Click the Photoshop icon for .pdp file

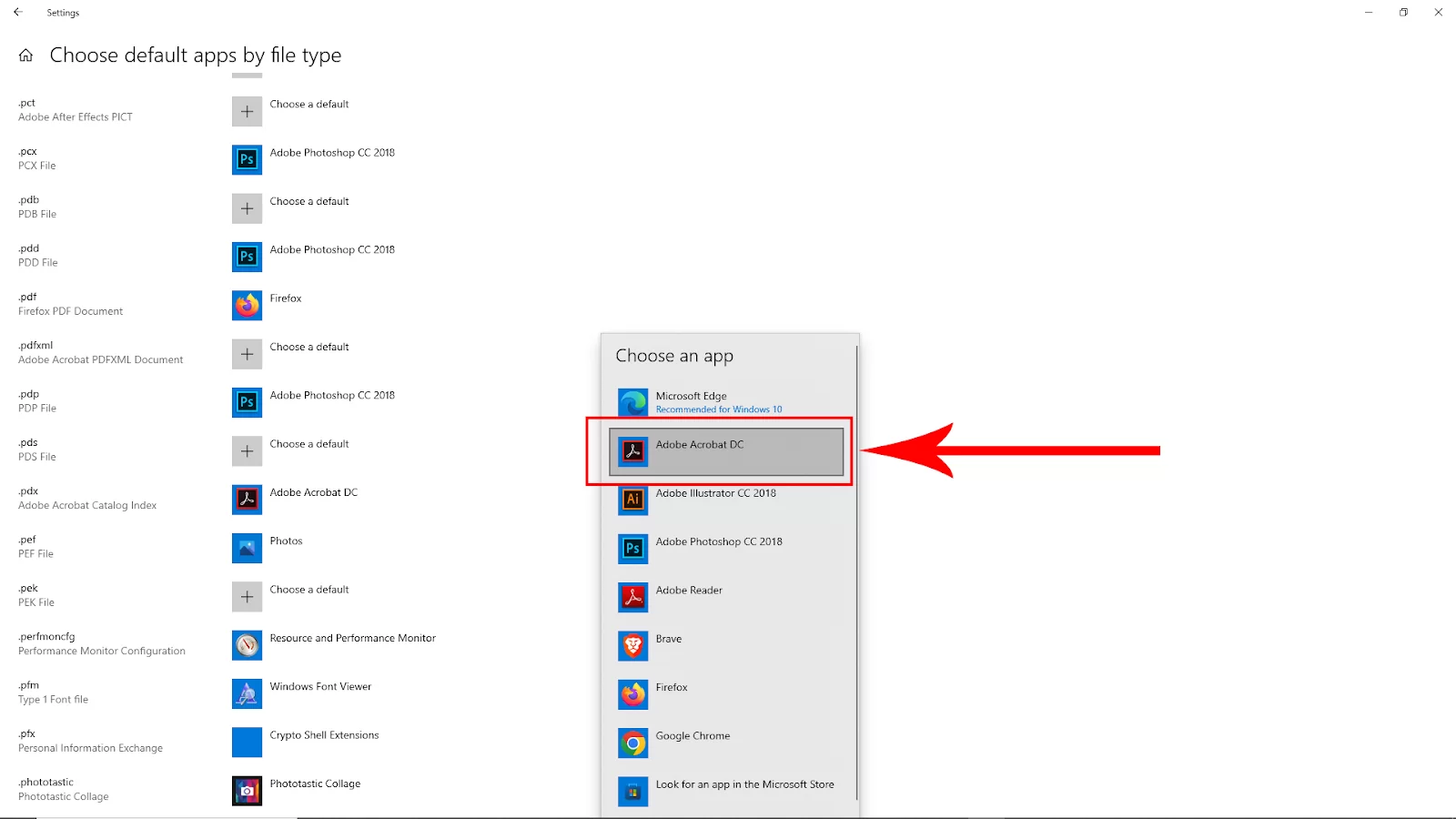[x=247, y=402]
